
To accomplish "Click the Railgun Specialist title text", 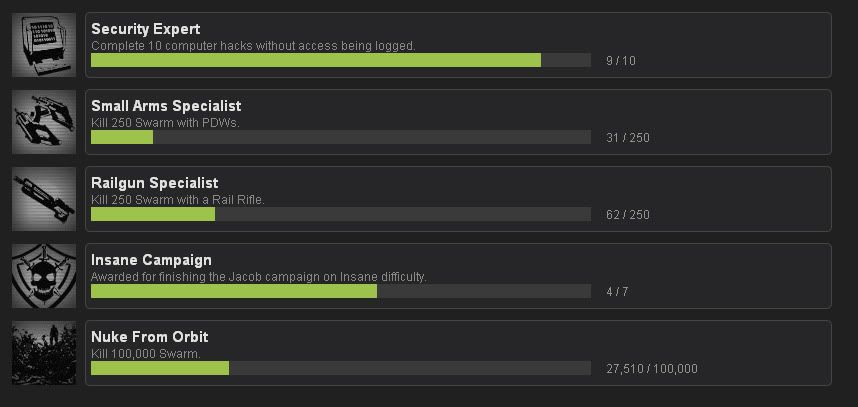I will (x=155, y=183).
